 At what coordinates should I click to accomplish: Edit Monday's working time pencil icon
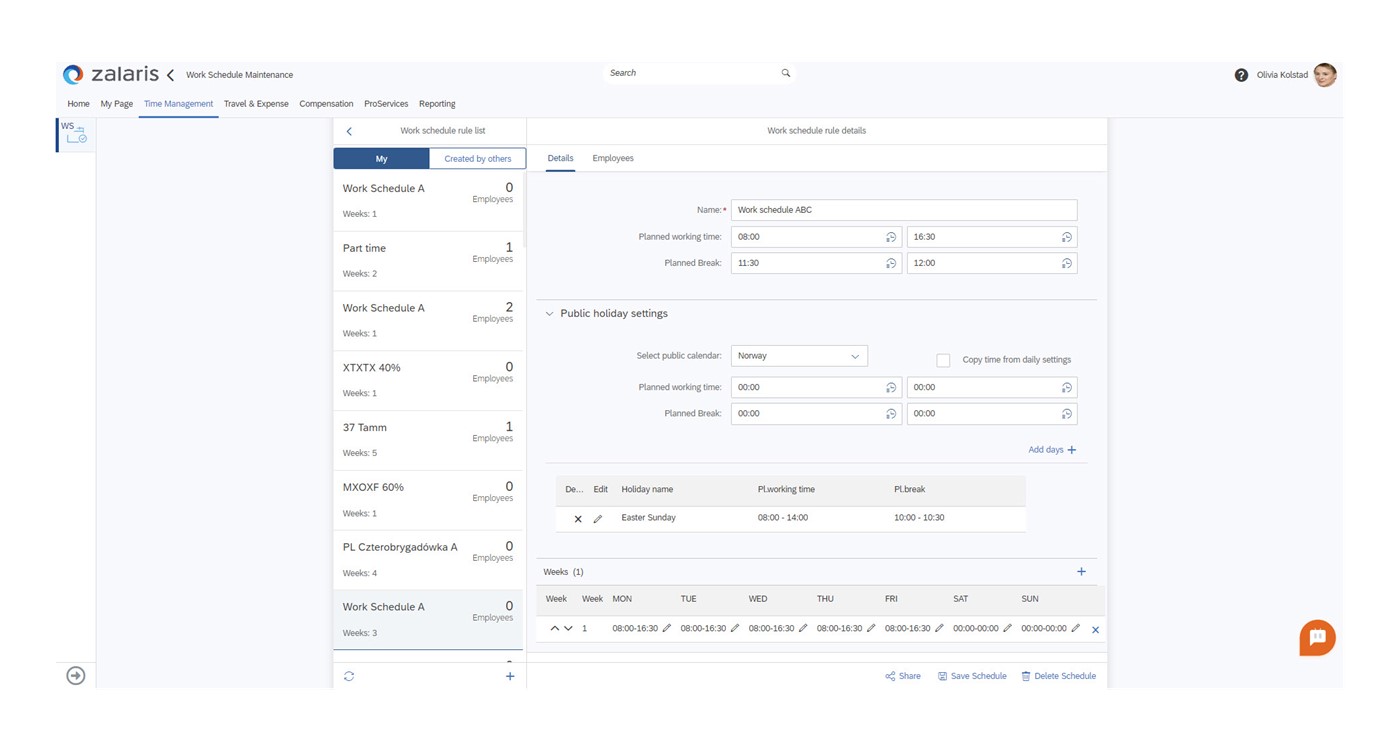(x=667, y=629)
